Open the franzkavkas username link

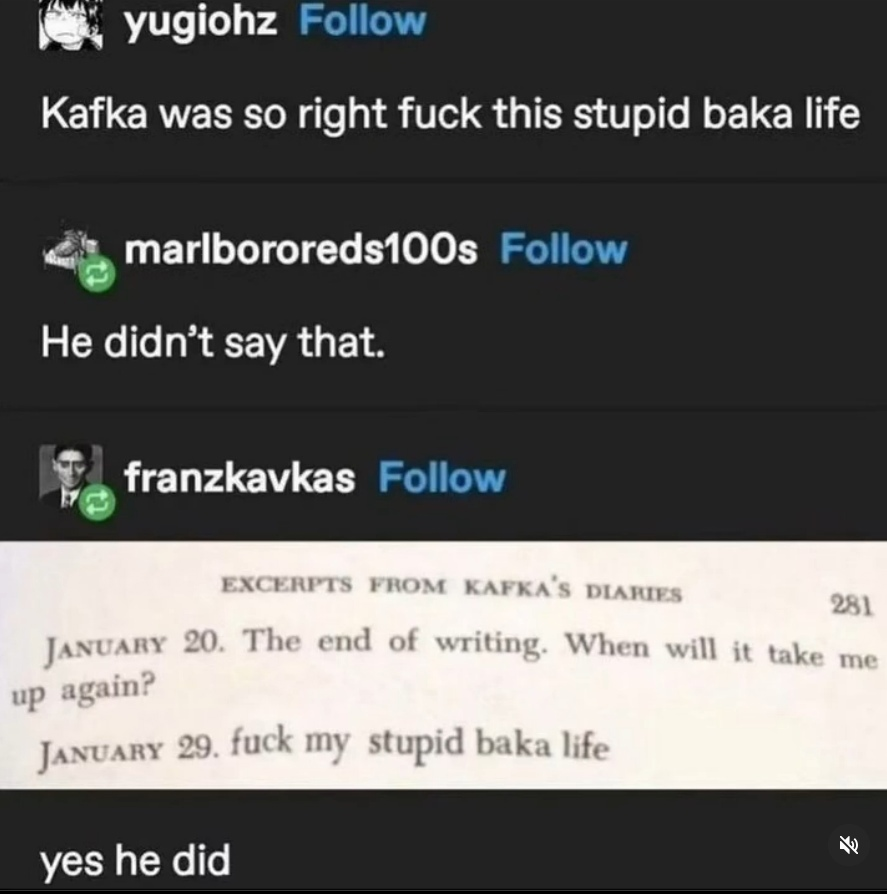[x=239, y=477]
